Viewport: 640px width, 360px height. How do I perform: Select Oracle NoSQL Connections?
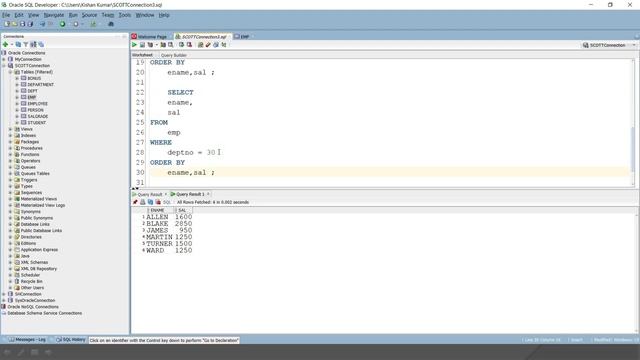click(33, 307)
